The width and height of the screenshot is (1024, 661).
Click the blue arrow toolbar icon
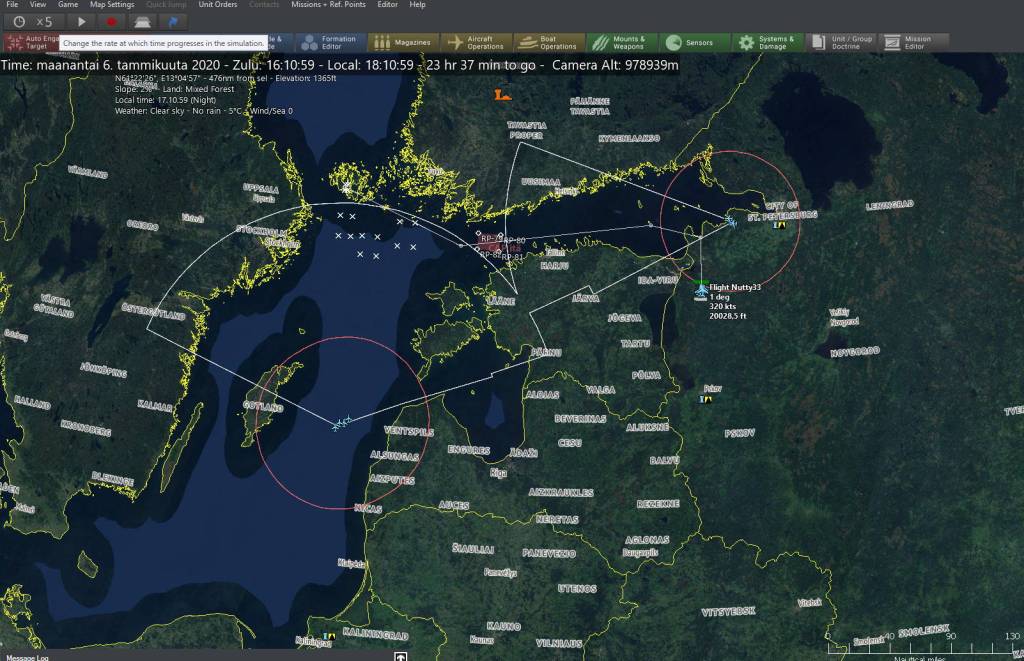point(173,21)
